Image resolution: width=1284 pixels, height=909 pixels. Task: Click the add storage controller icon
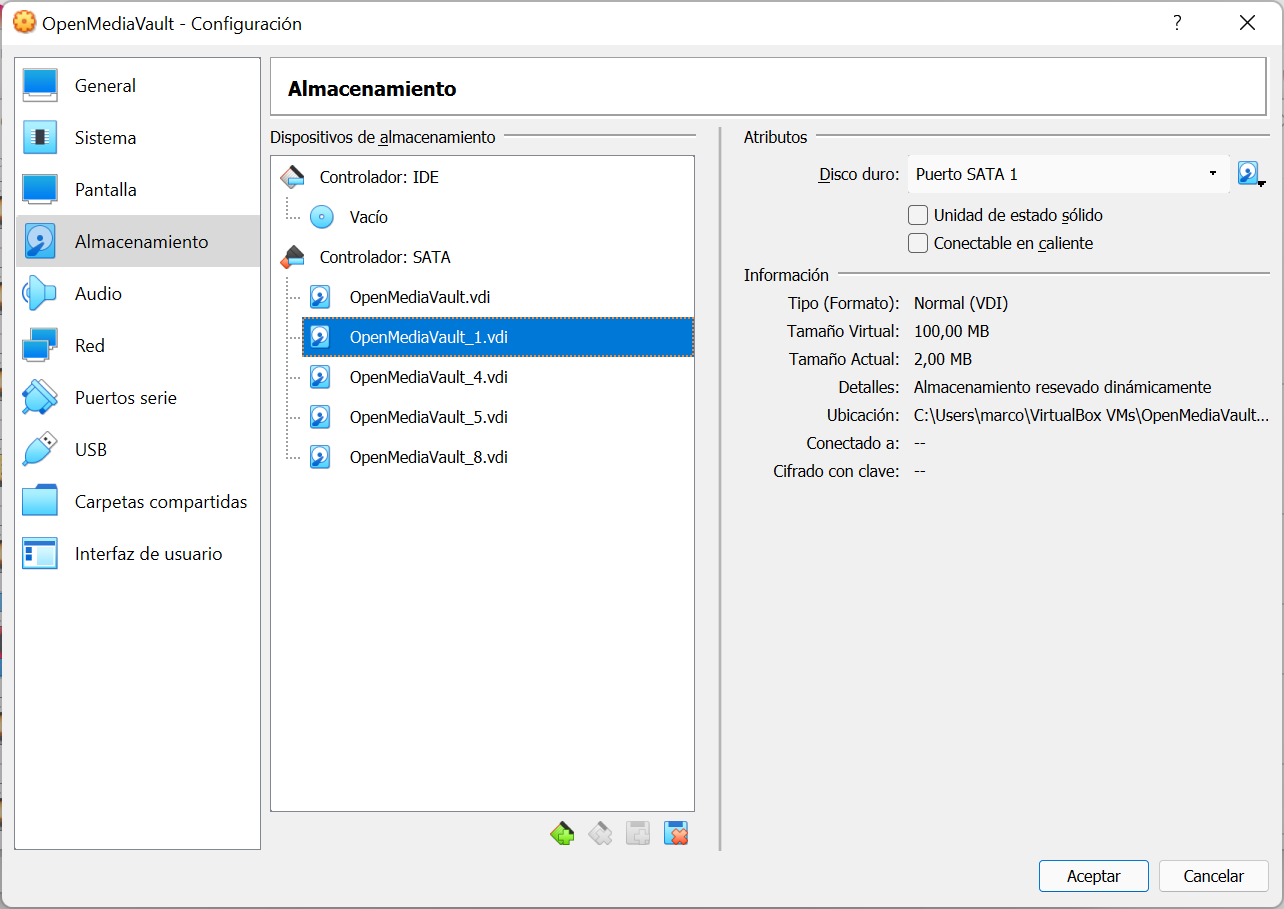point(562,833)
